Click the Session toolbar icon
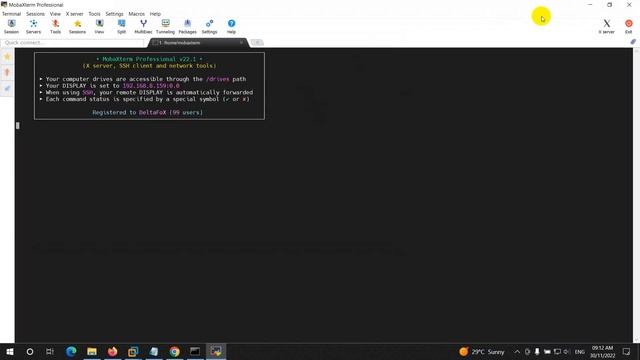 click(11, 27)
